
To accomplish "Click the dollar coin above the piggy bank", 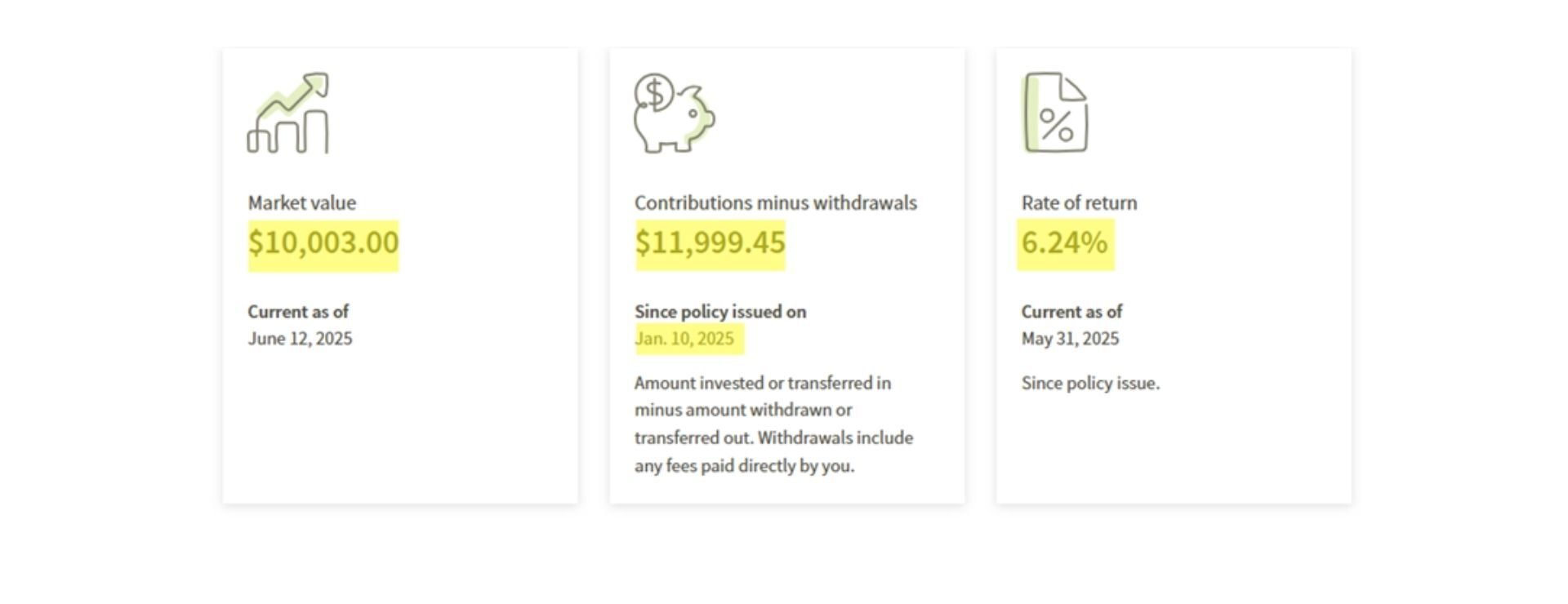I will pos(654,93).
